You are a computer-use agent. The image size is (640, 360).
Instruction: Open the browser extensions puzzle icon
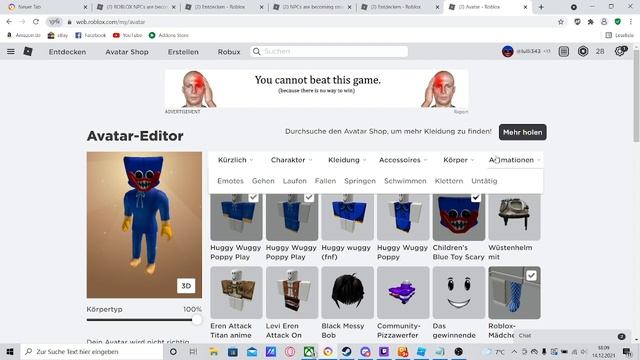(591, 22)
